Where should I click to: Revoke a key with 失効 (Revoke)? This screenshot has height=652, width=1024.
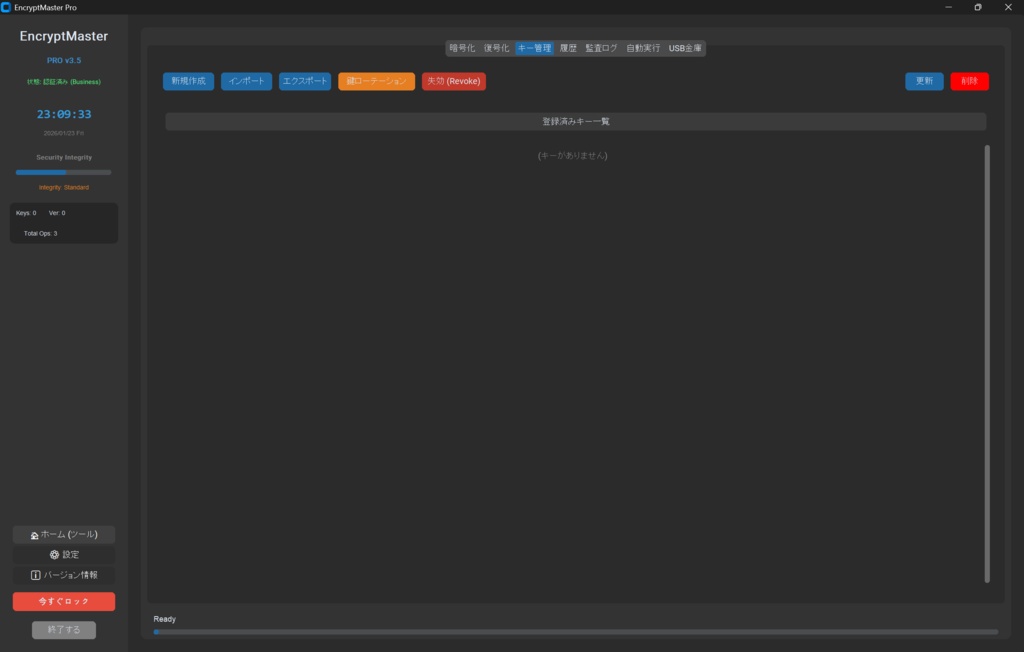454,81
